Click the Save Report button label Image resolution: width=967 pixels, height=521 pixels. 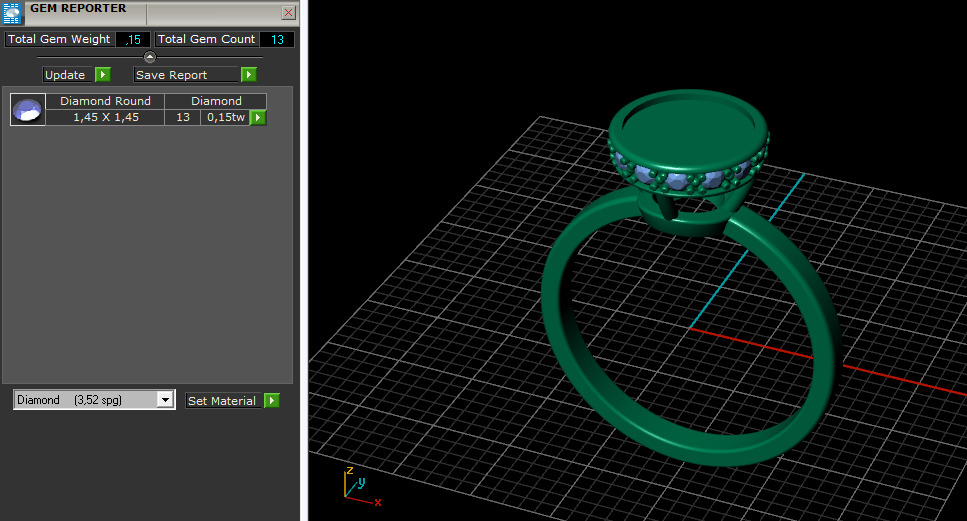186,75
